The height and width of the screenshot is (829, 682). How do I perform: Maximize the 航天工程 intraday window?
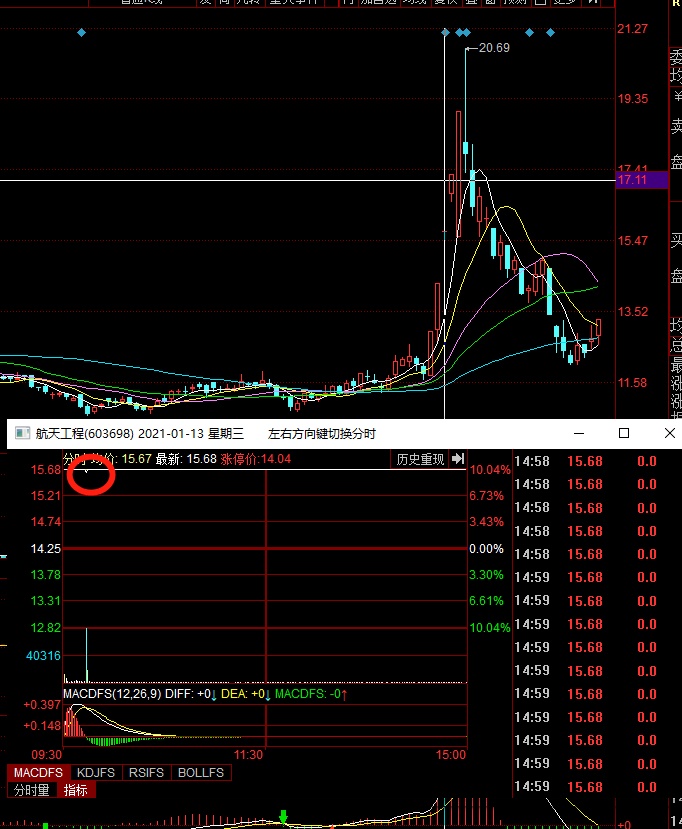point(624,434)
